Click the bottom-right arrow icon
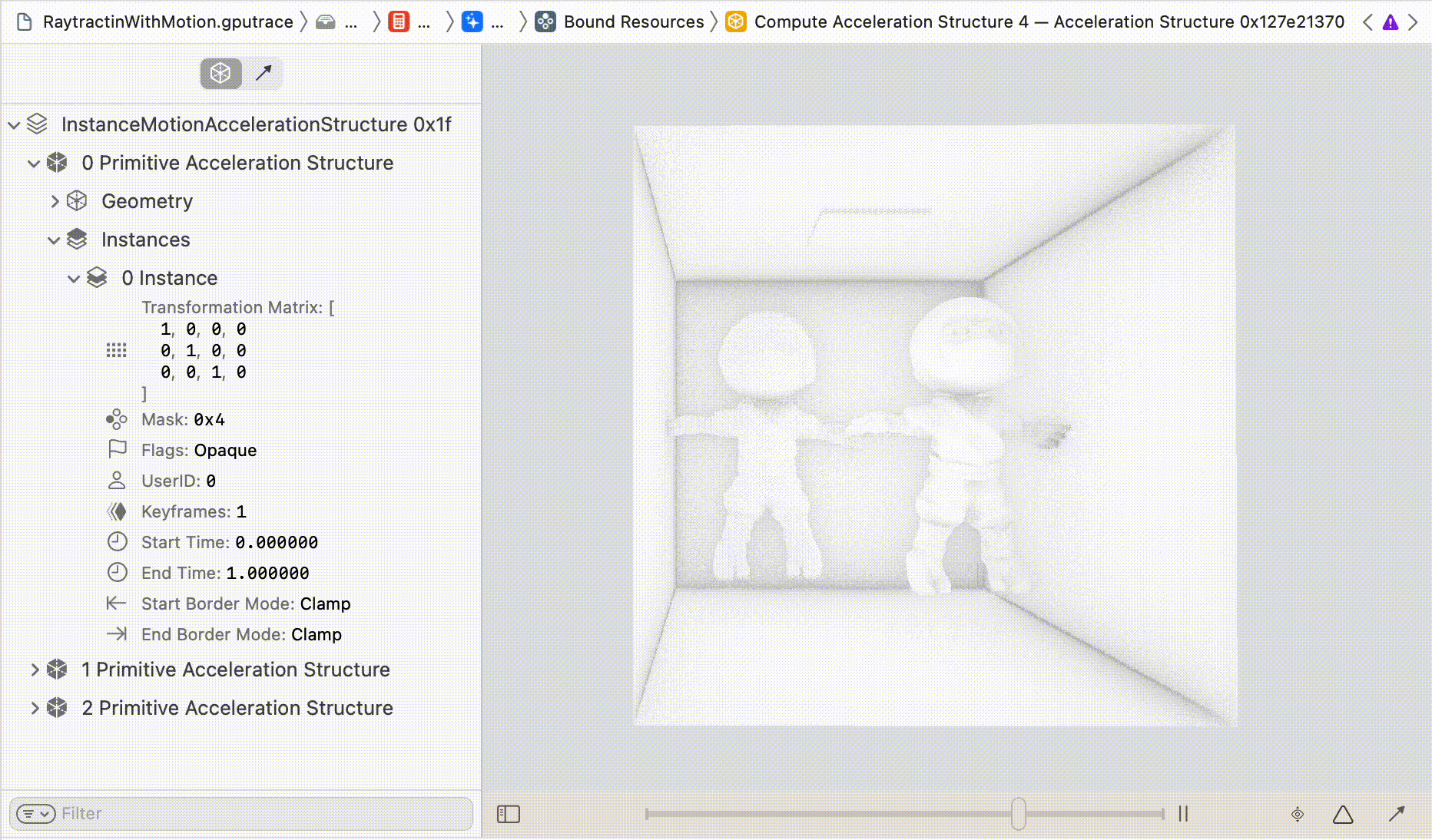 (x=1397, y=814)
